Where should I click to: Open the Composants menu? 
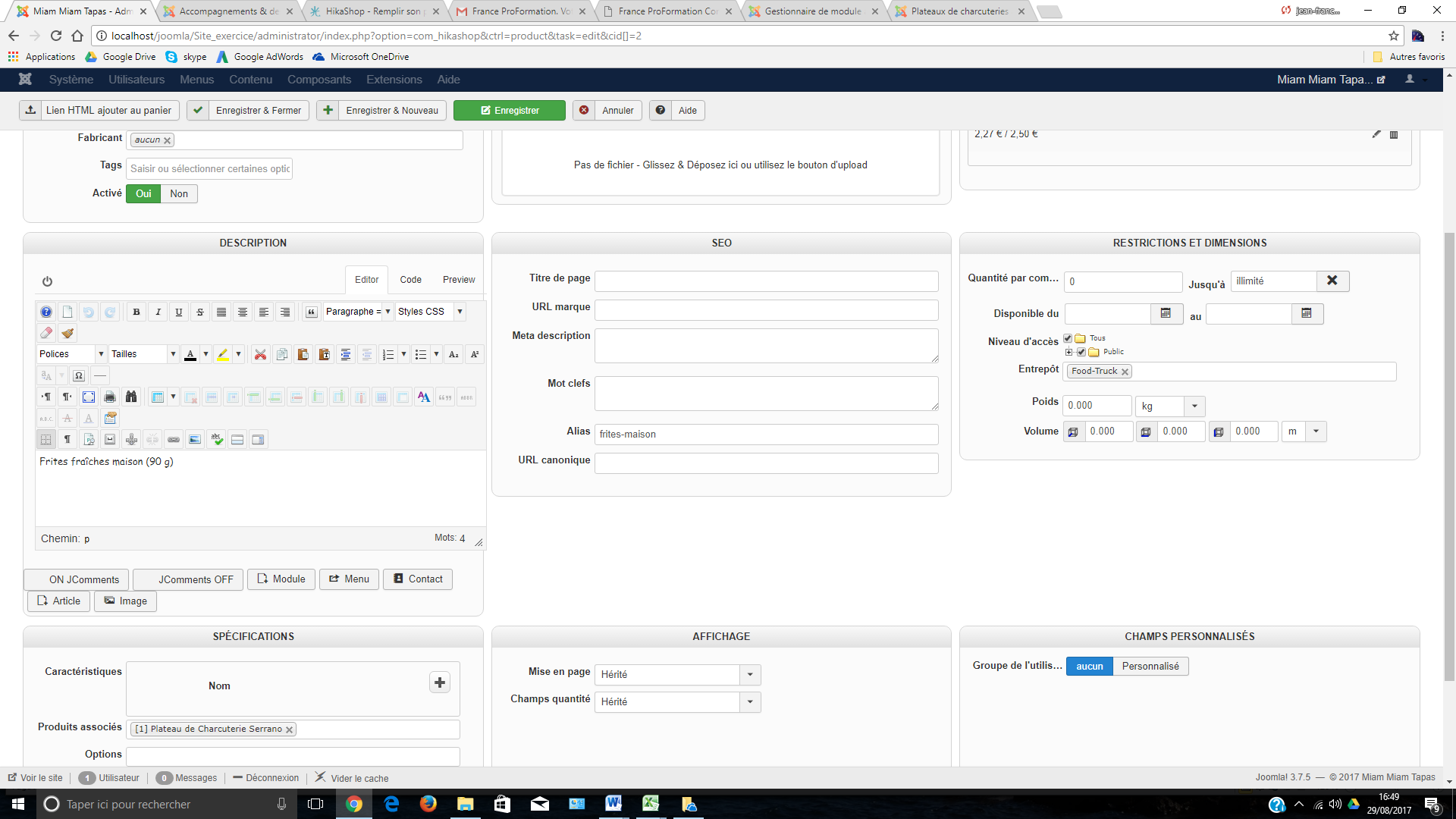pos(318,80)
